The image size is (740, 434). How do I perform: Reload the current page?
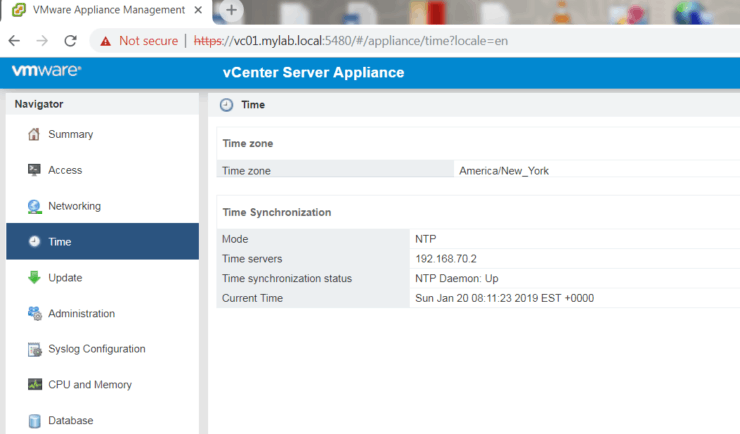tap(70, 41)
